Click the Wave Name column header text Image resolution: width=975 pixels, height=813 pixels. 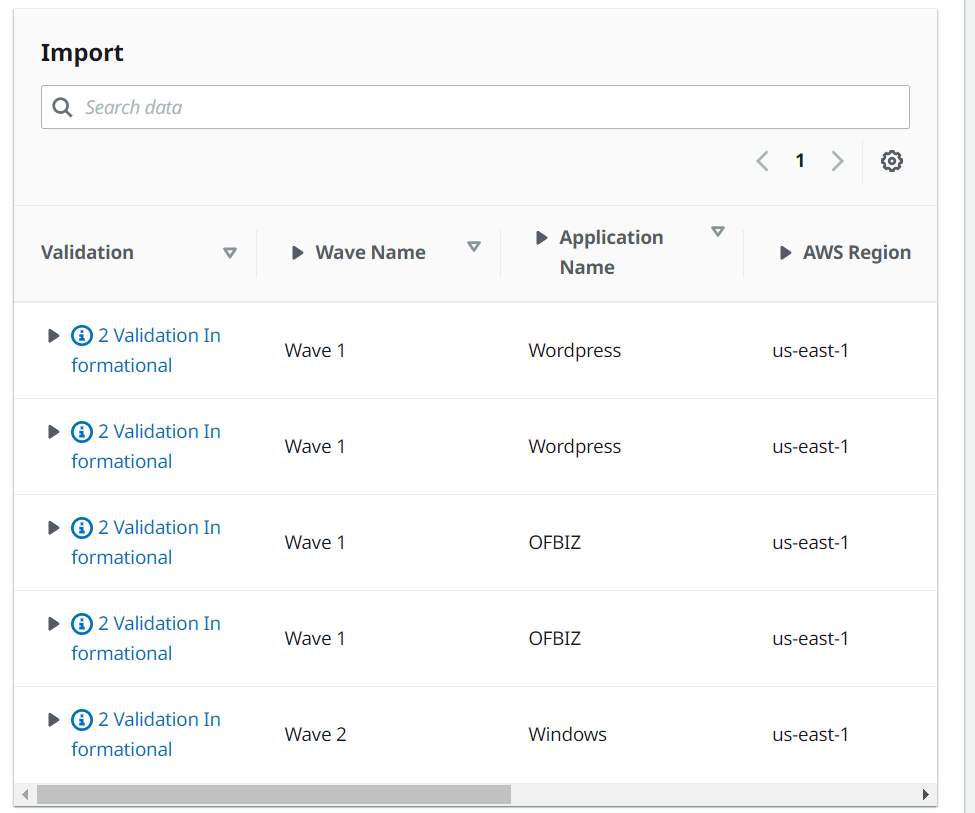tap(371, 253)
